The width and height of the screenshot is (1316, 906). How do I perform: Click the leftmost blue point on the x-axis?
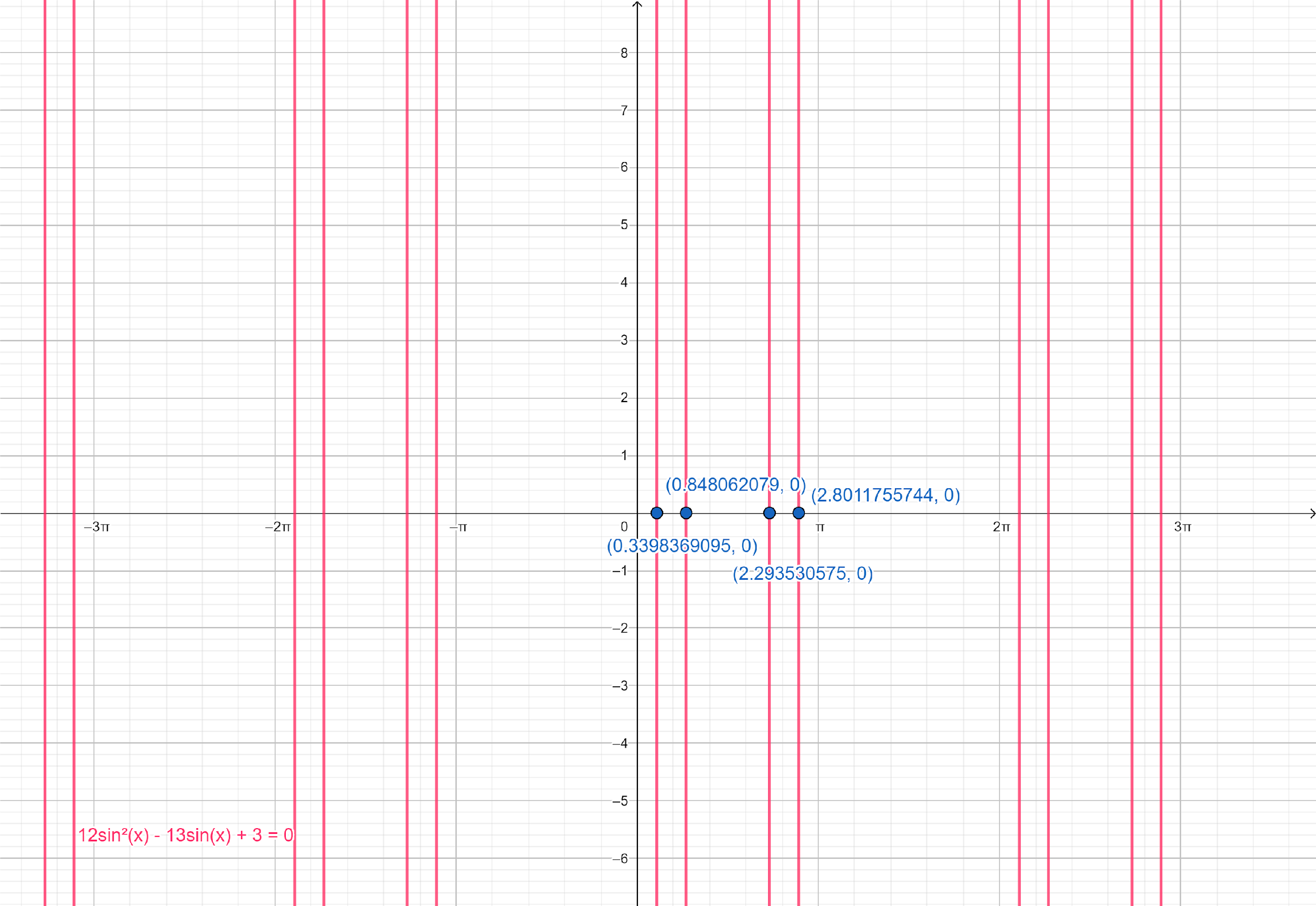tap(656, 513)
